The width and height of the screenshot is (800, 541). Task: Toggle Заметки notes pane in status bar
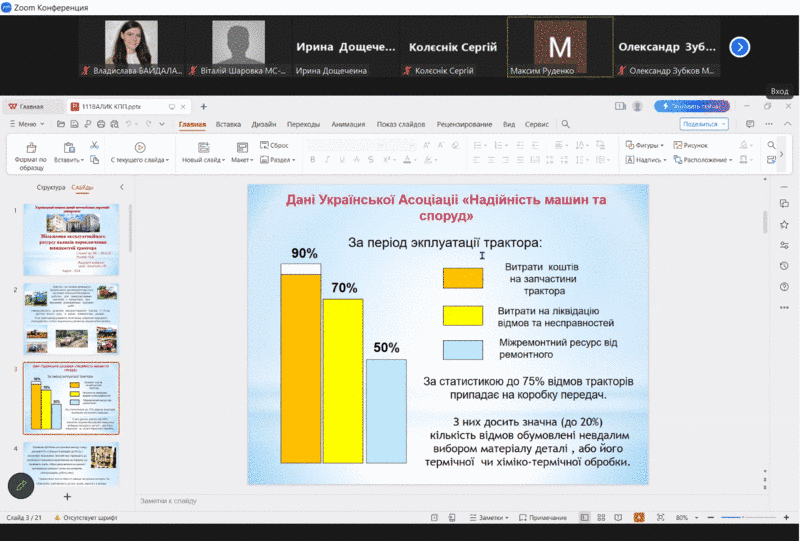point(489,518)
